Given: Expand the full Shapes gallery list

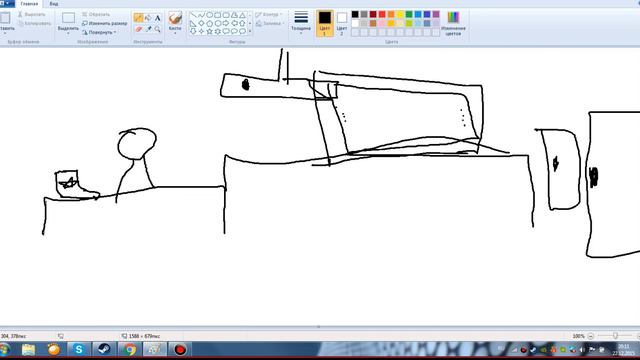Looking at the screenshot, I should pos(250,31).
